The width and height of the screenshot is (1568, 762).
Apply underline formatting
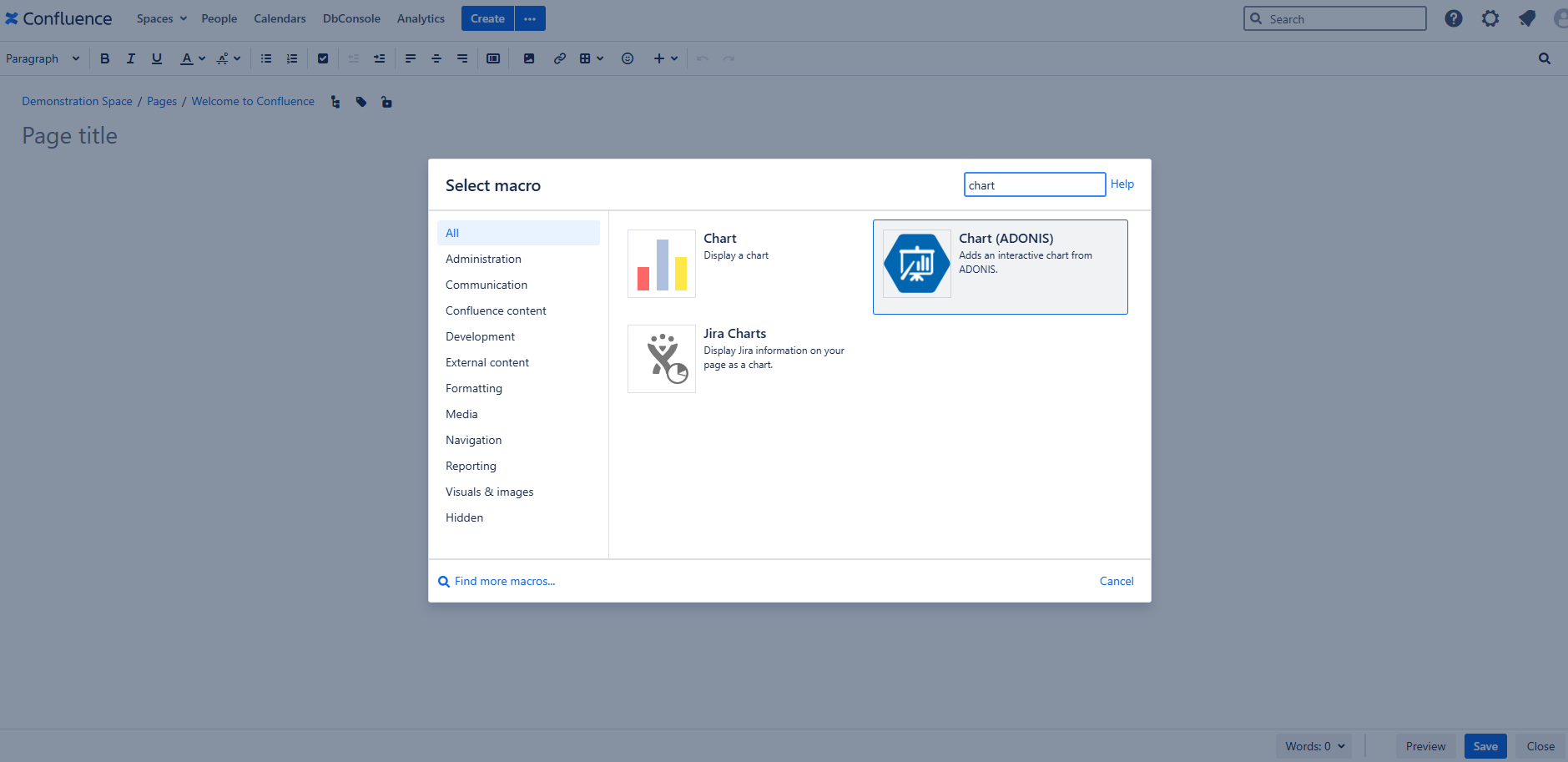pos(156,58)
